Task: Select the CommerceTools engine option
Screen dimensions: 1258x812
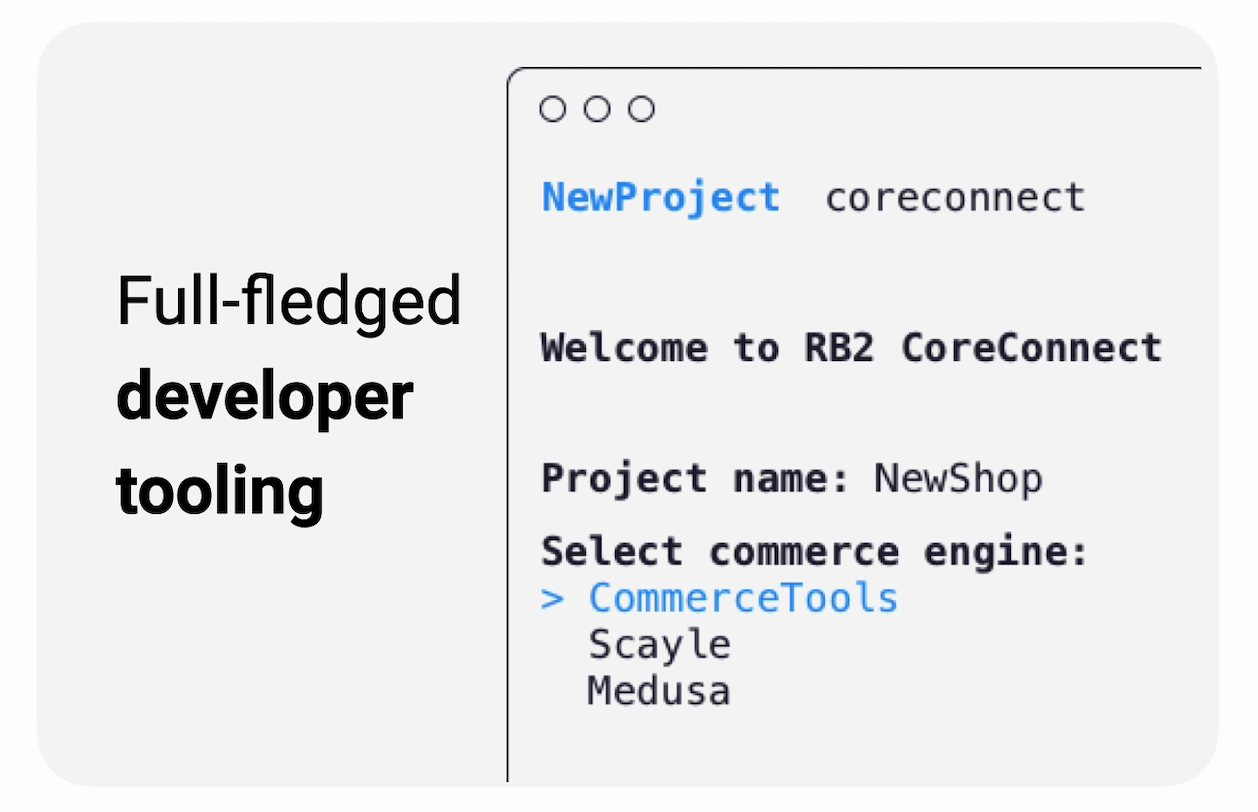Action: click(743, 598)
